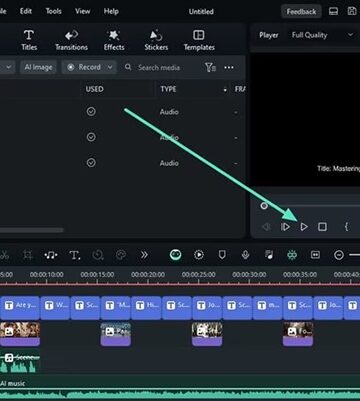Select the 'W...' title clip
The width and height of the screenshot is (360, 401).
point(55,308)
